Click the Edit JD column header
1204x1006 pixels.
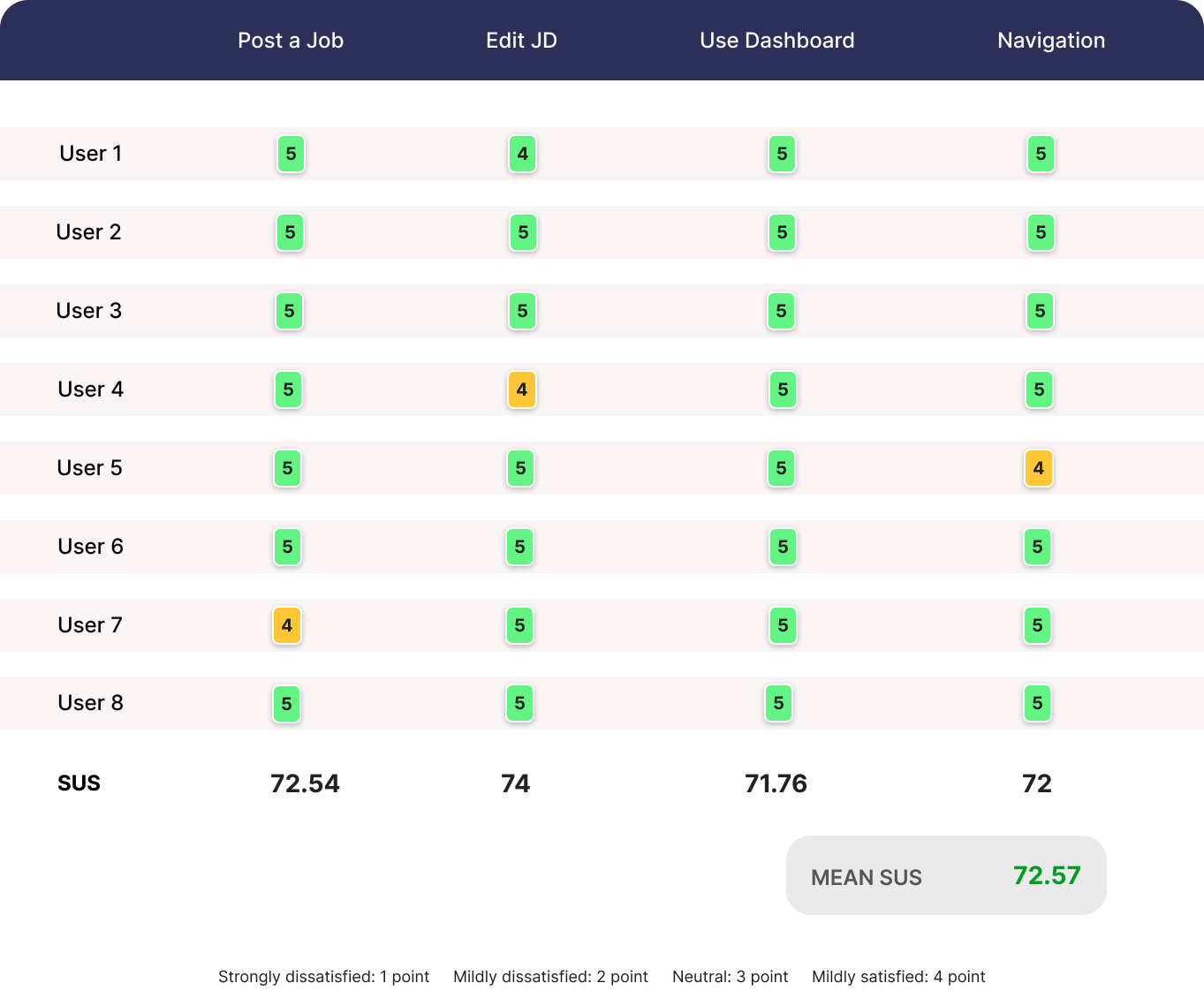[521, 41]
